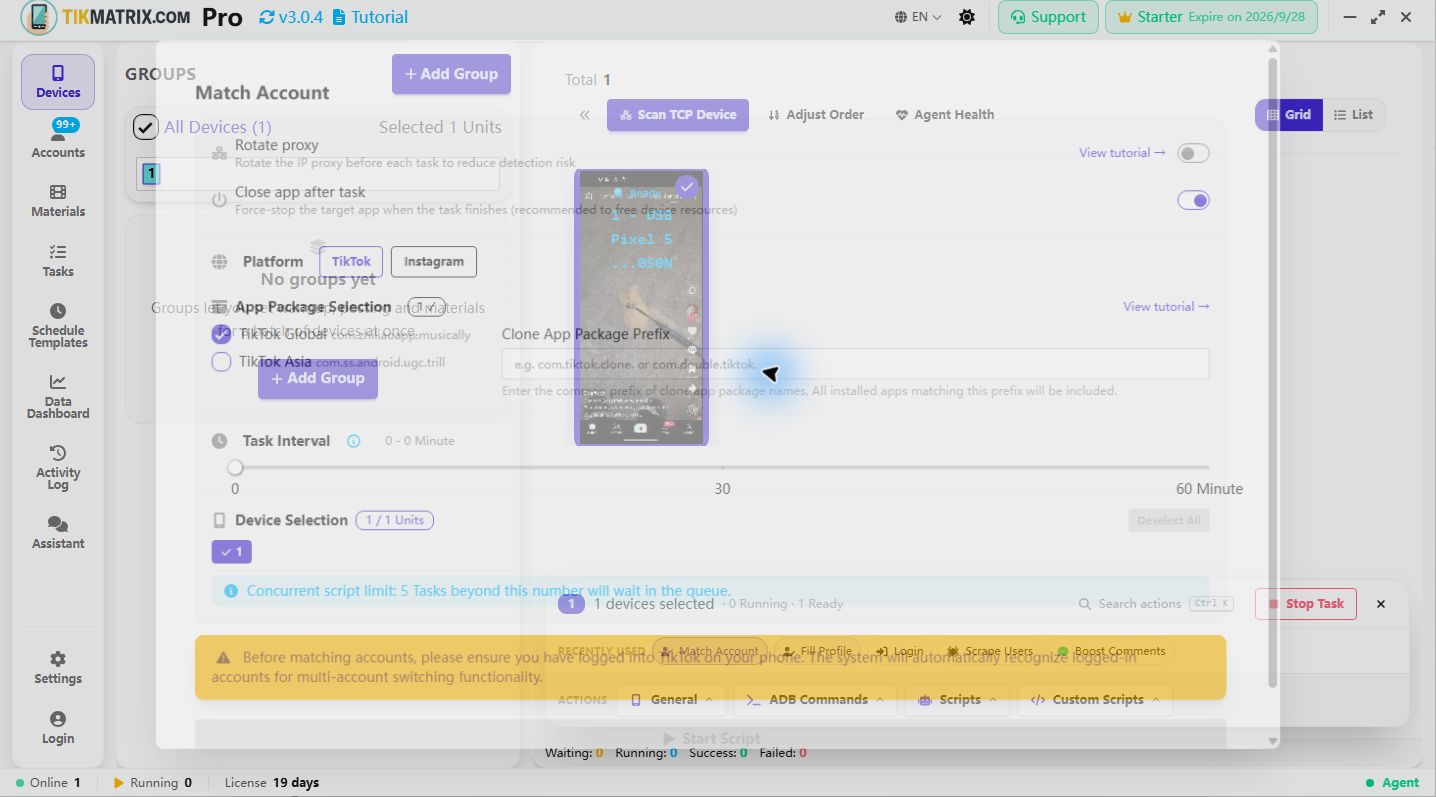
Task: Close the selected-devices action bar
Action: click(x=1381, y=604)
